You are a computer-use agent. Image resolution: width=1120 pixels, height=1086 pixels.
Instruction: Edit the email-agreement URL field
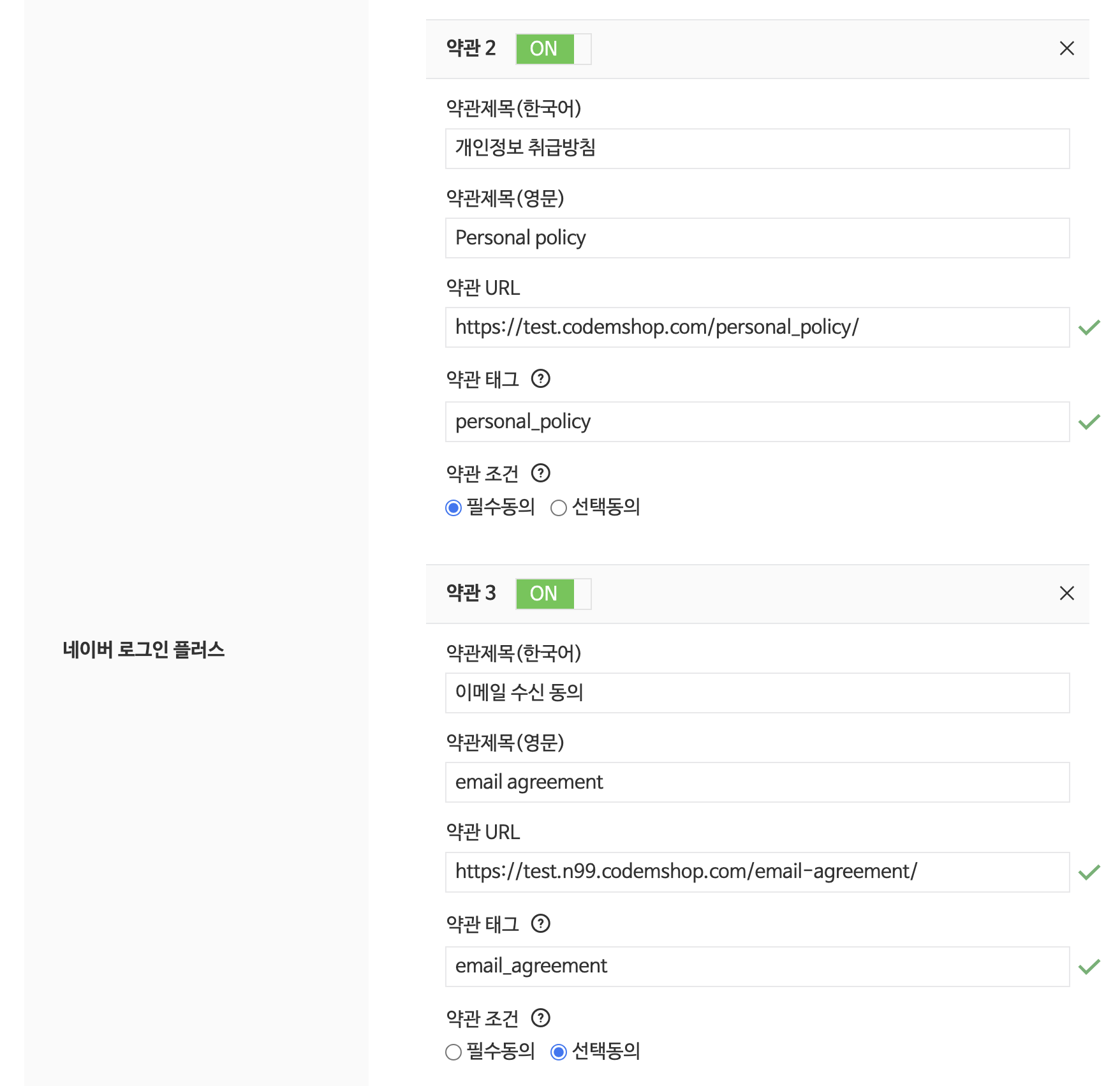(757, 872)
